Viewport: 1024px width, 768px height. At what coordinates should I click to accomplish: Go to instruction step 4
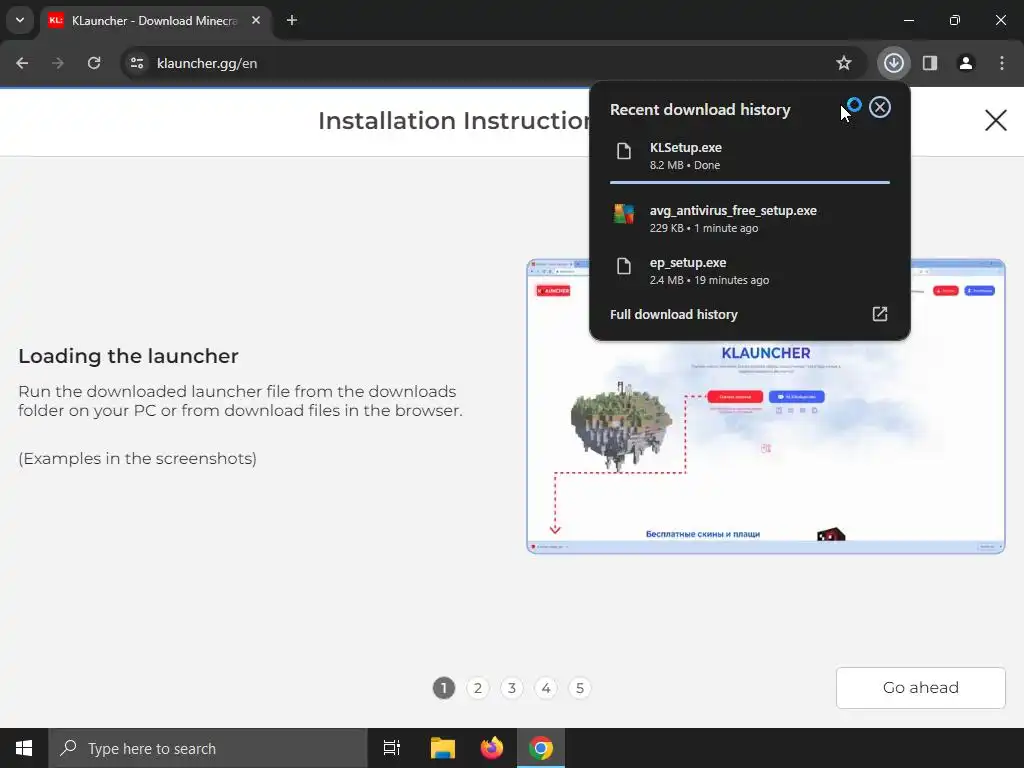tap(546, 688)
